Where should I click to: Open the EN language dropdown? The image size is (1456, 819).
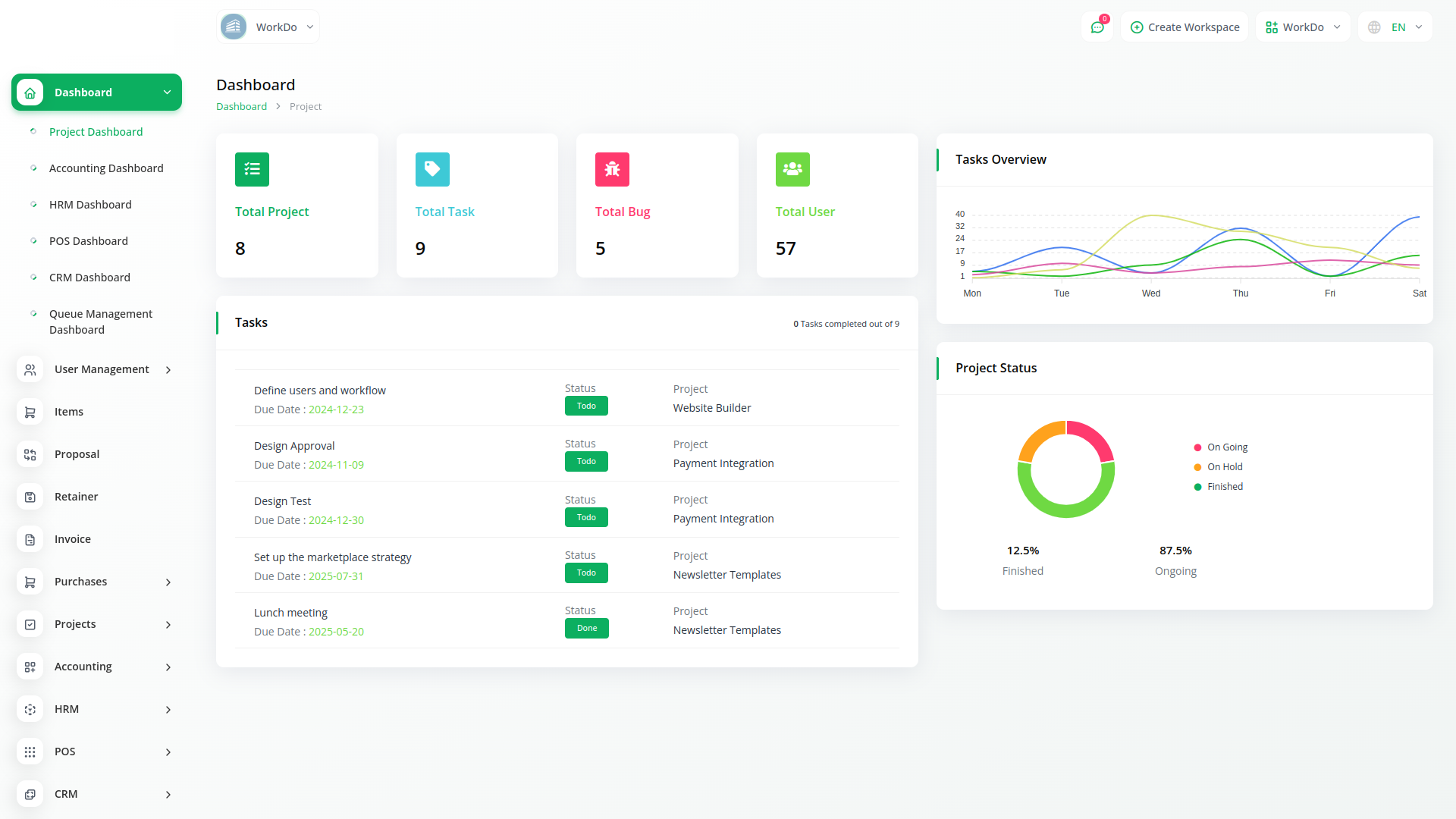coord(1395,27)
